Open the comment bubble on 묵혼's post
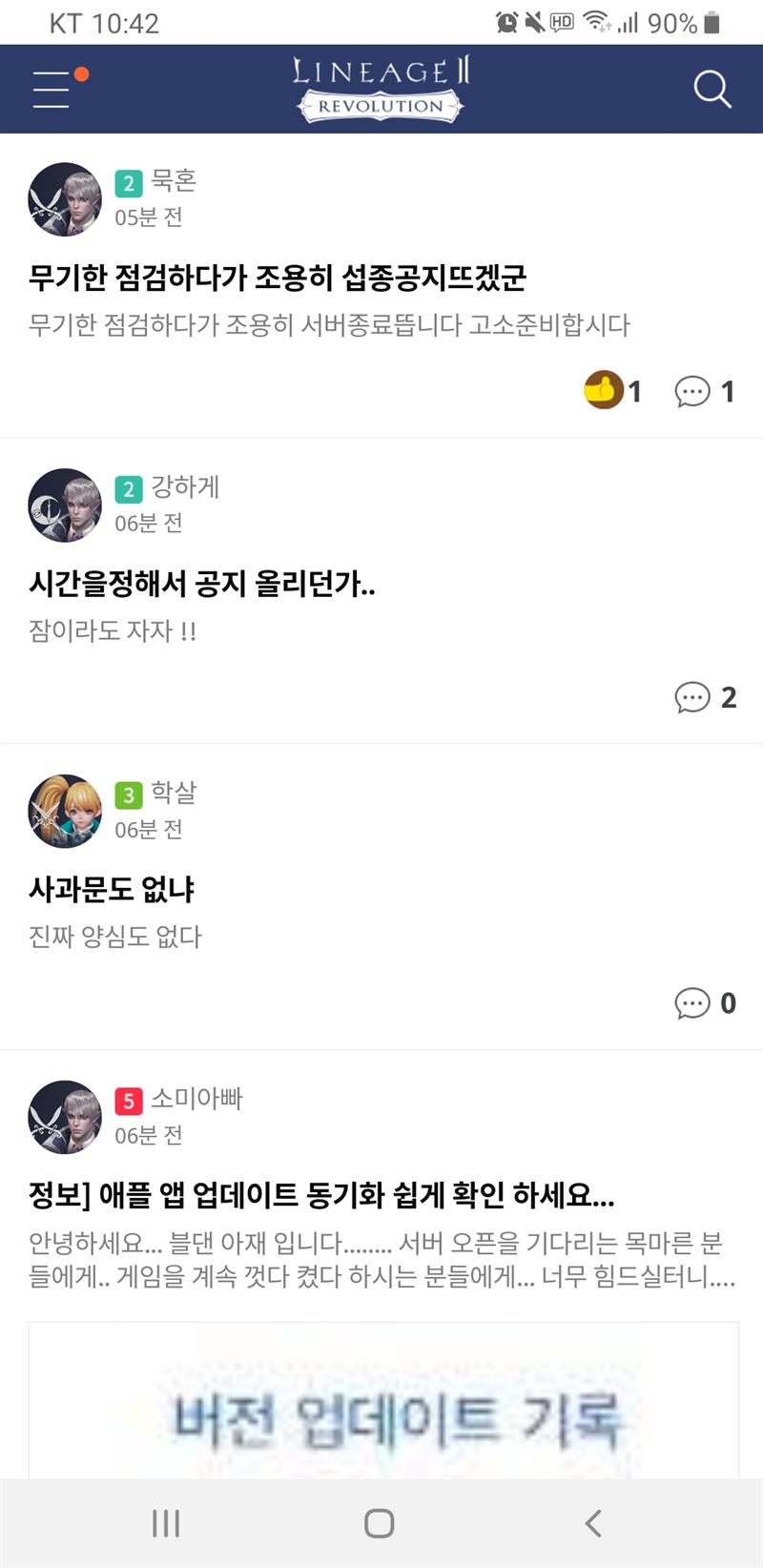This screenshot has height=1568, width=763. (692, 391)
